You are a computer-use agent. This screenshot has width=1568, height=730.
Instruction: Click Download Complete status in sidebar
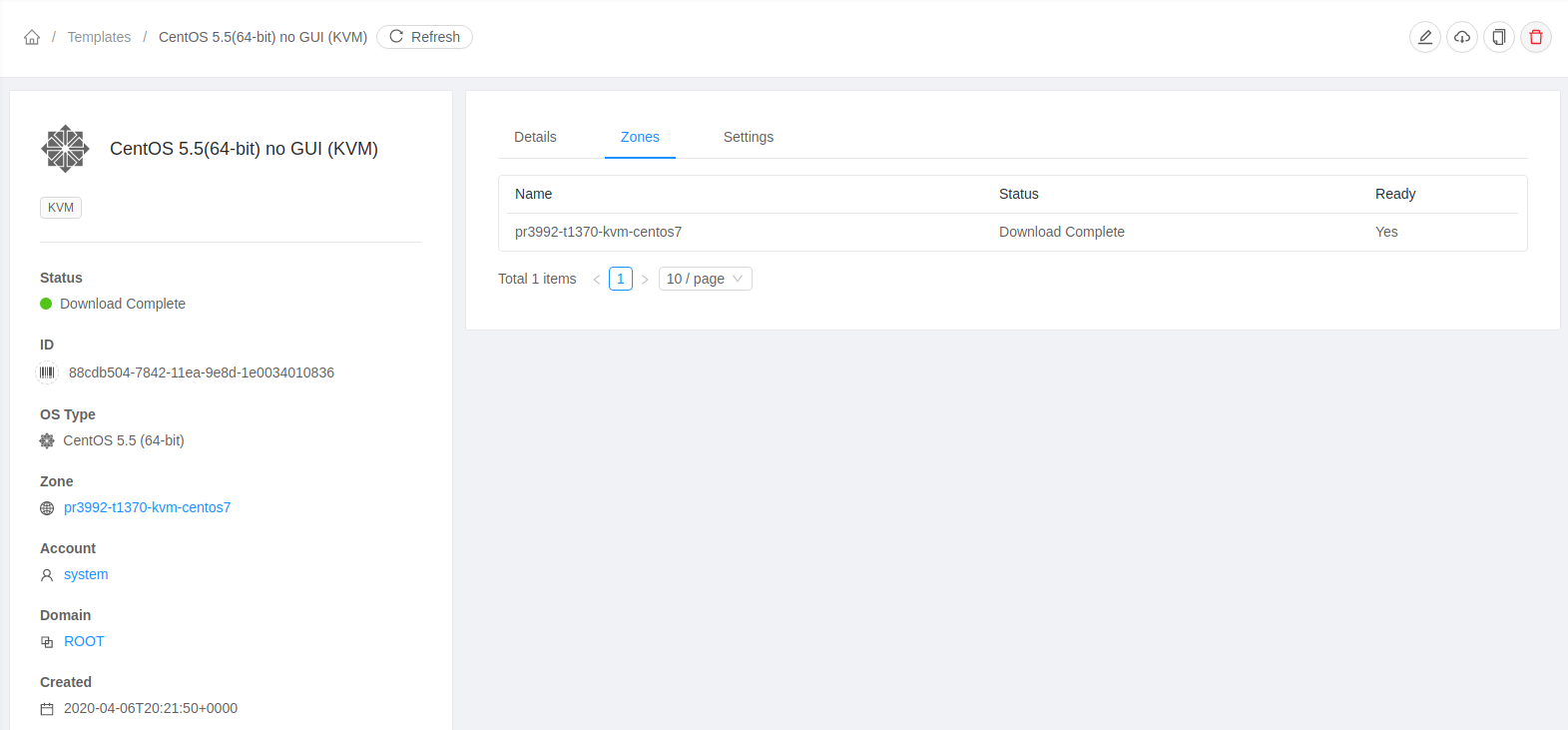coord(123,304)
